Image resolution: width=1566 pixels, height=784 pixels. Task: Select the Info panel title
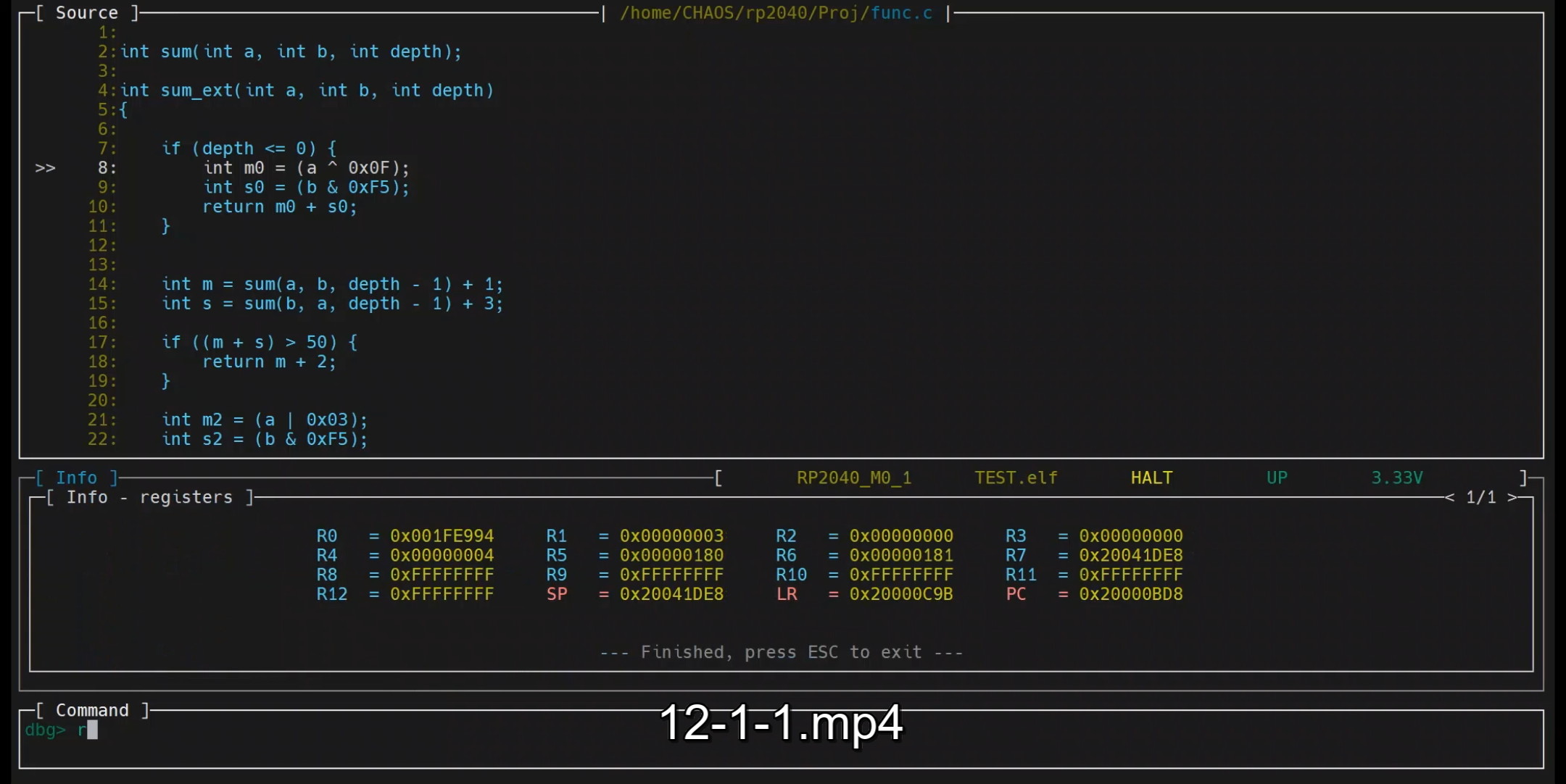coord(76,478)
